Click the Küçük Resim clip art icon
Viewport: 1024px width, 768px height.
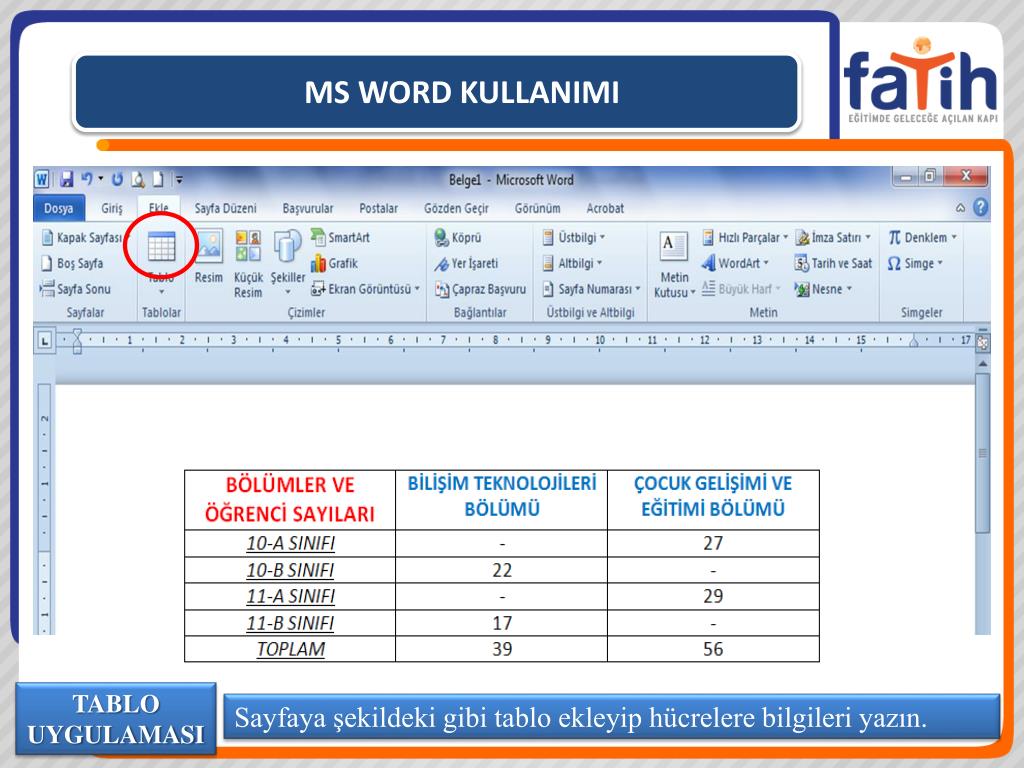pyautogui.click(x=248, y=264)
